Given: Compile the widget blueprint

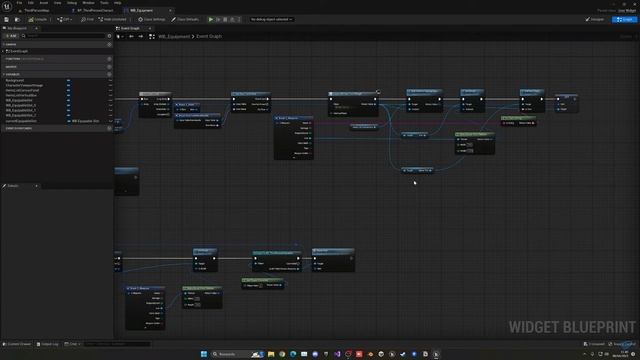Looking at the screenshot, I should [38, 19].
